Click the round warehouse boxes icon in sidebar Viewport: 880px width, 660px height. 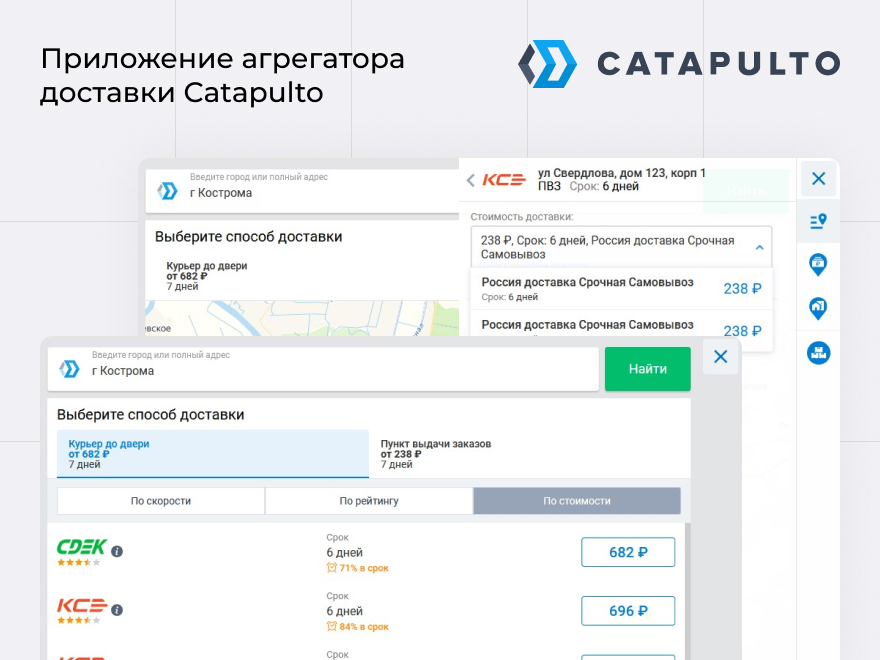(818, 353)
